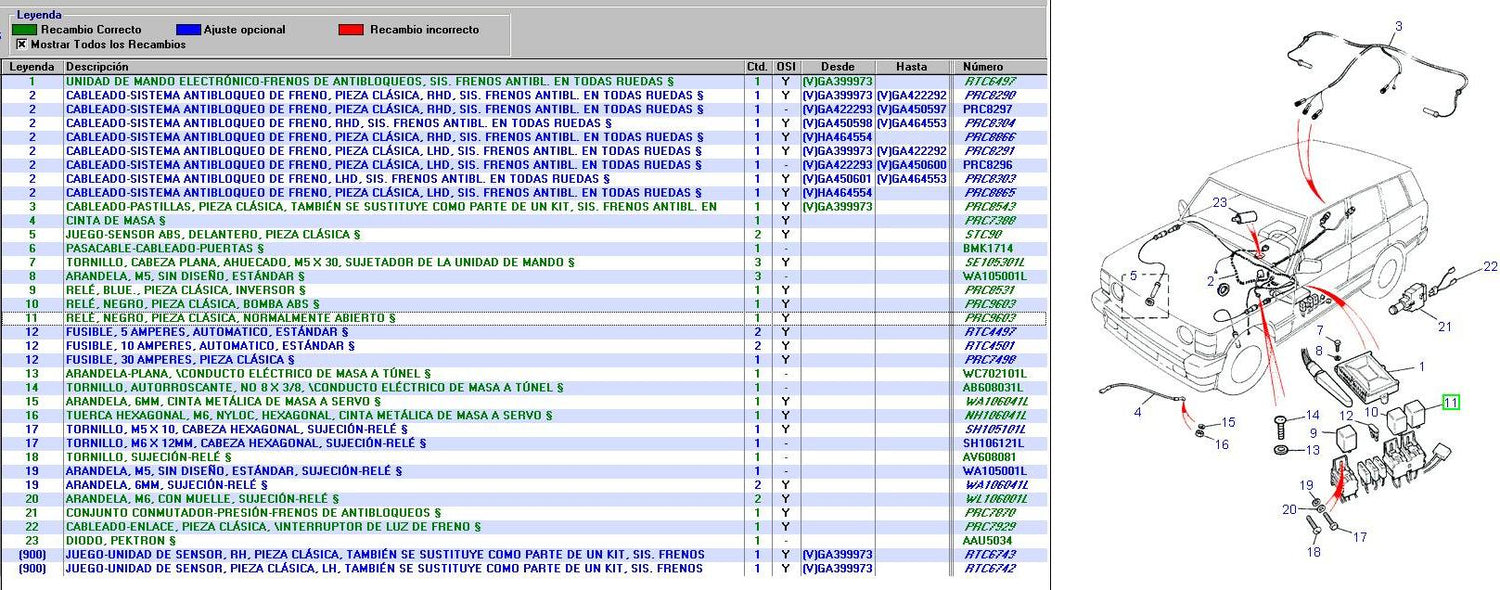Select the FUSIBLE, 30 AMPERES row
This screenshot has height=590, width=1500.
(523, 359)
